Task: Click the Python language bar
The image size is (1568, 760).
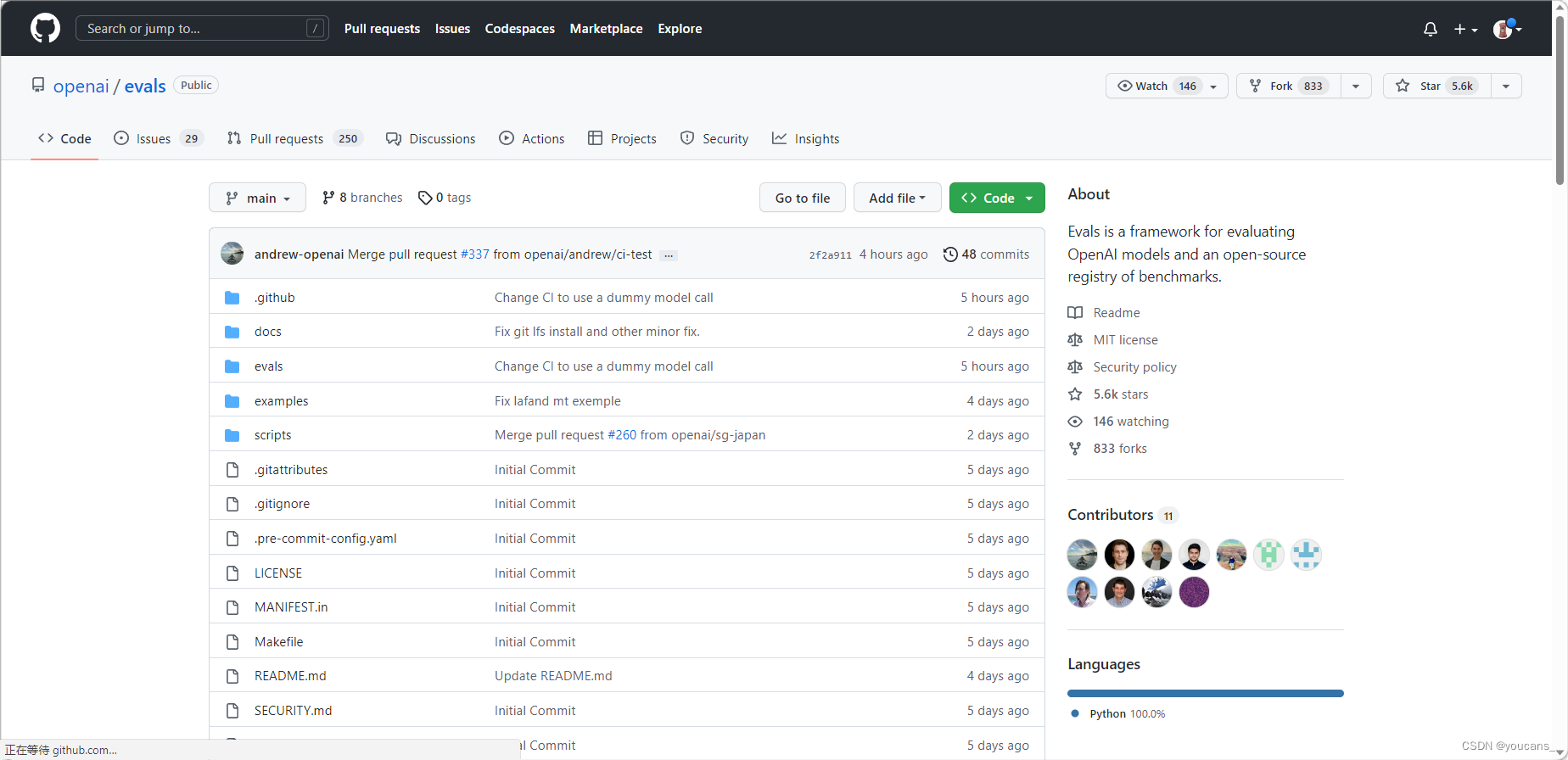Action: pos(1206,693)
